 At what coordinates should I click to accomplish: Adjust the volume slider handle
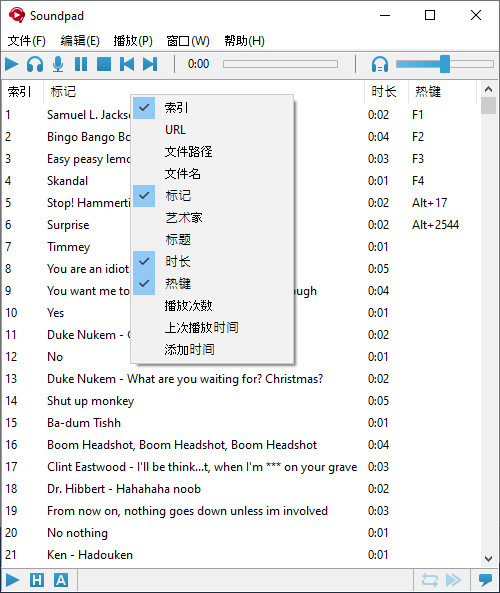point(445,64)
